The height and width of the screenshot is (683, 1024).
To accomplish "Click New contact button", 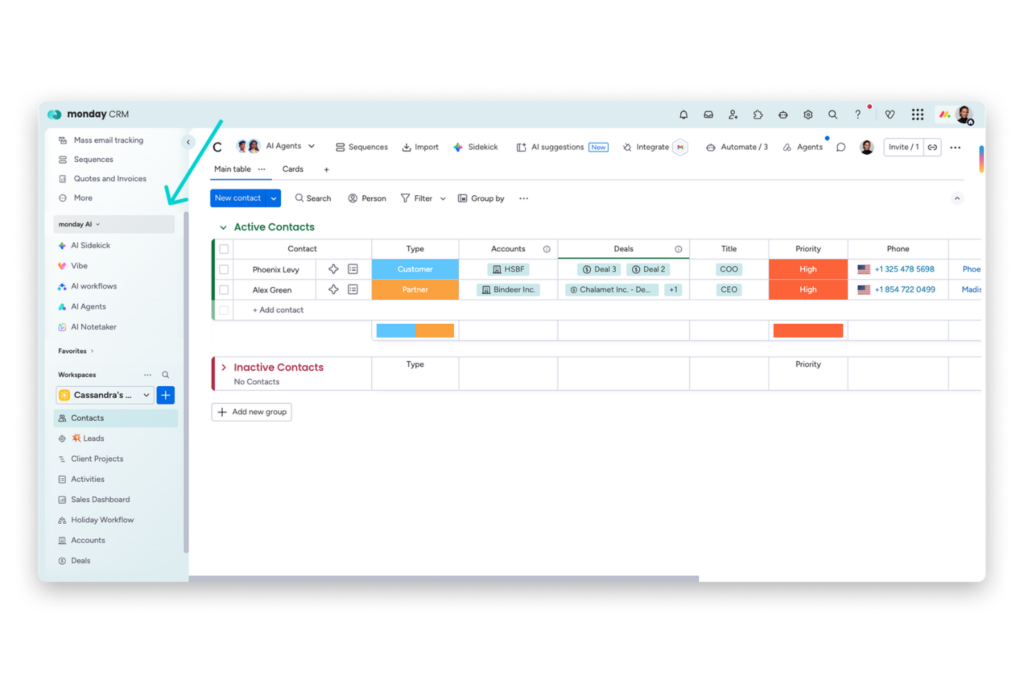I will point(238,198).
